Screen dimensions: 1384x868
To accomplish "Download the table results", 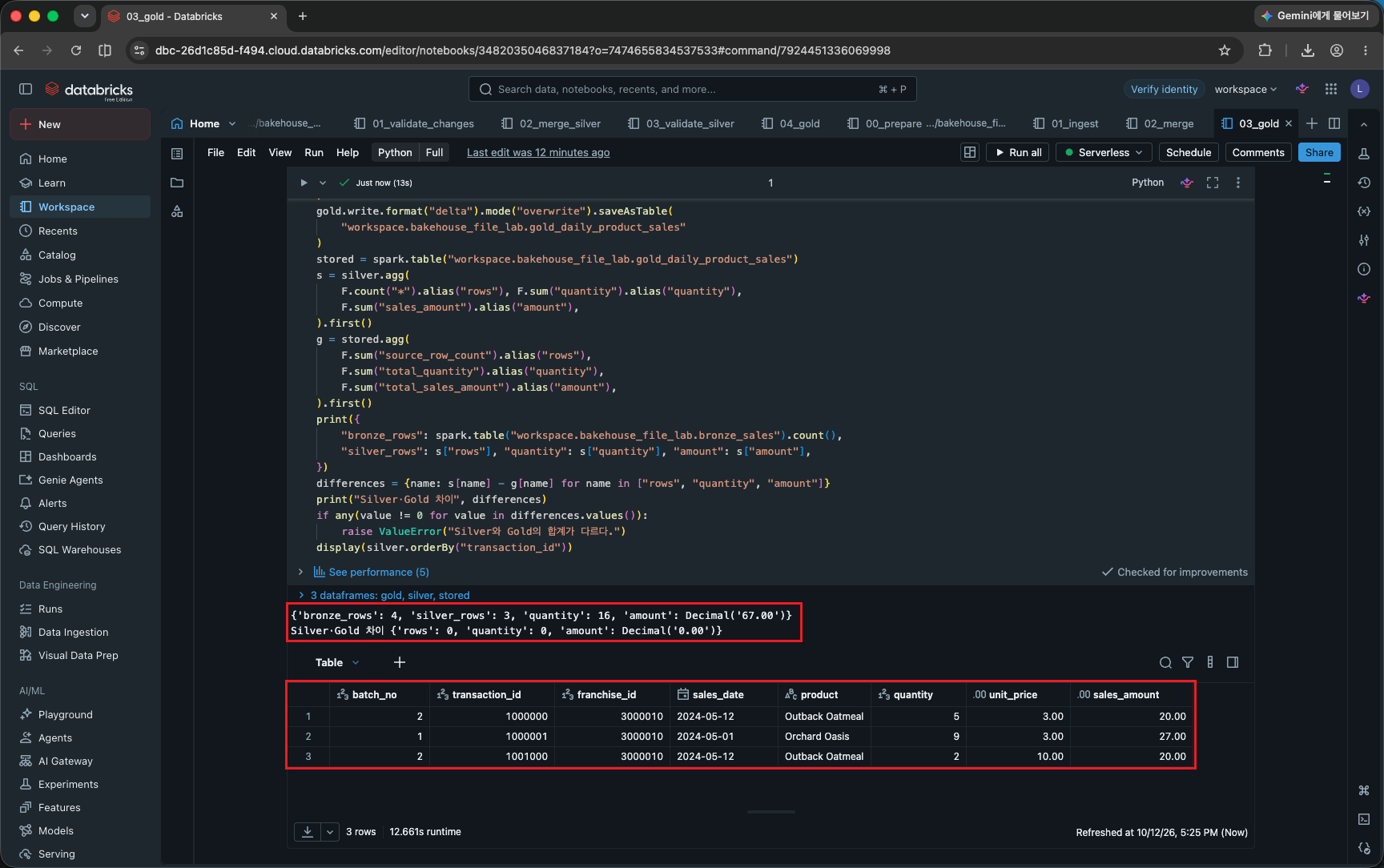I will [308, 832].
